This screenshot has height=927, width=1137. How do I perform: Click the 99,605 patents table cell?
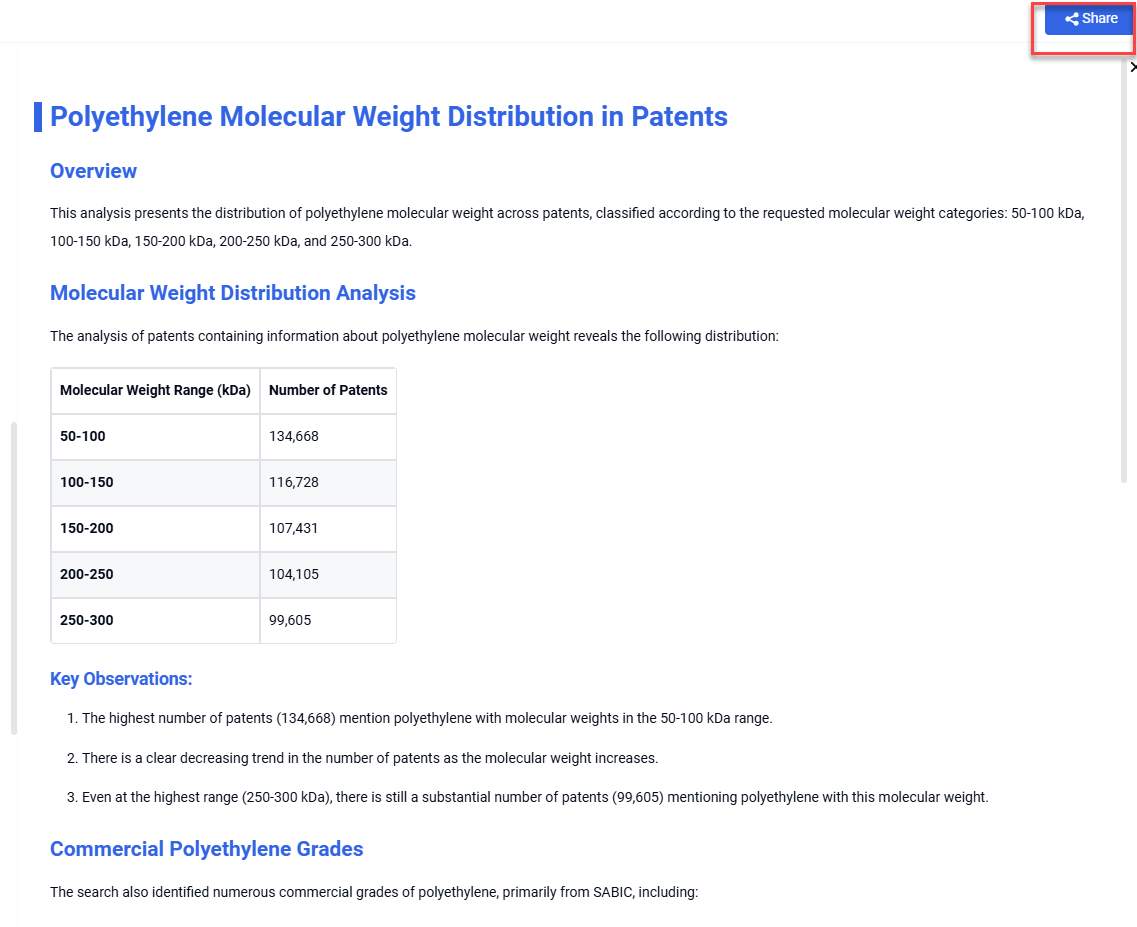coord(290,620)
